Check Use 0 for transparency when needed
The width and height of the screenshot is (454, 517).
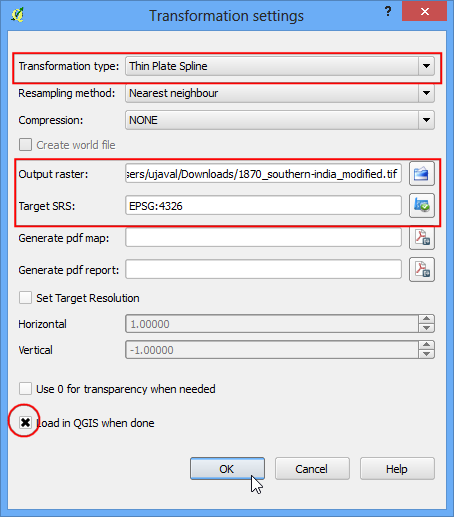tap(25, 389)
